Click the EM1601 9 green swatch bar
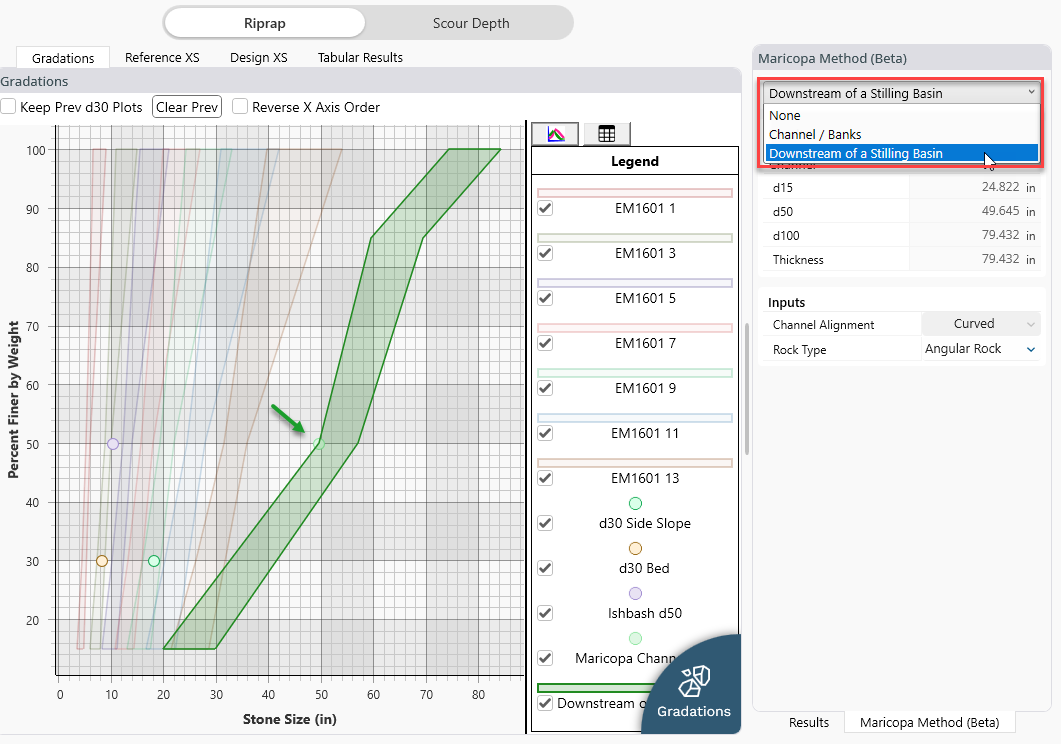Viewport: 1061px width, 744px height. point(635,373)
